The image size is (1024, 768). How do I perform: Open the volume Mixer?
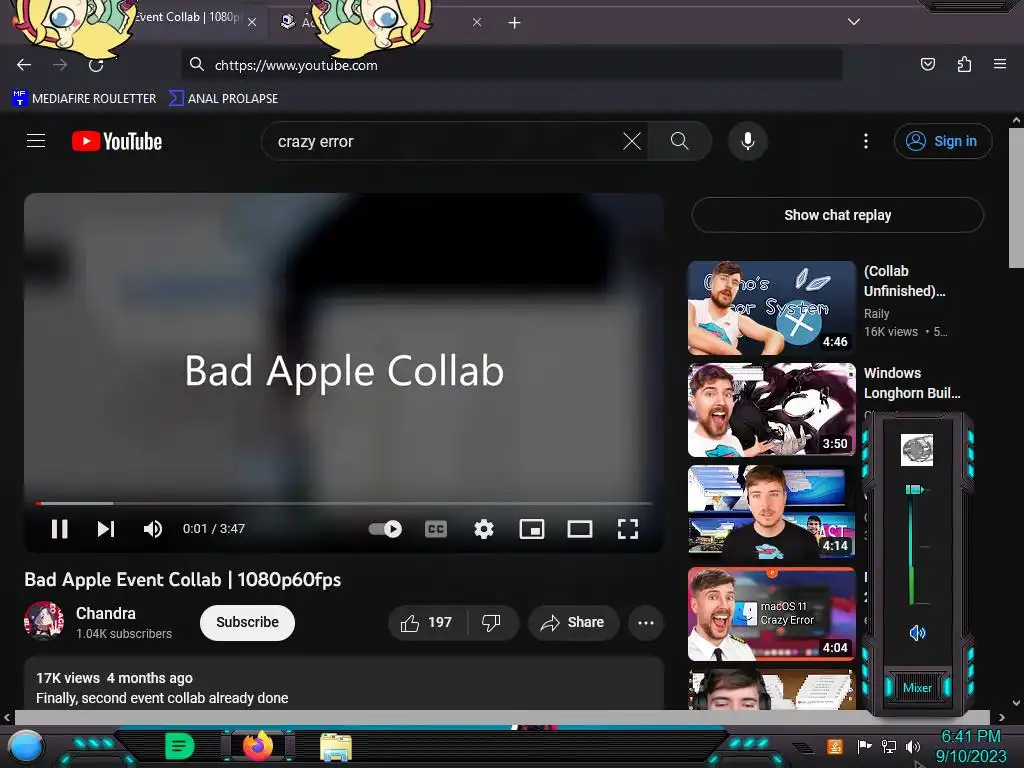[x=918, y=688]
